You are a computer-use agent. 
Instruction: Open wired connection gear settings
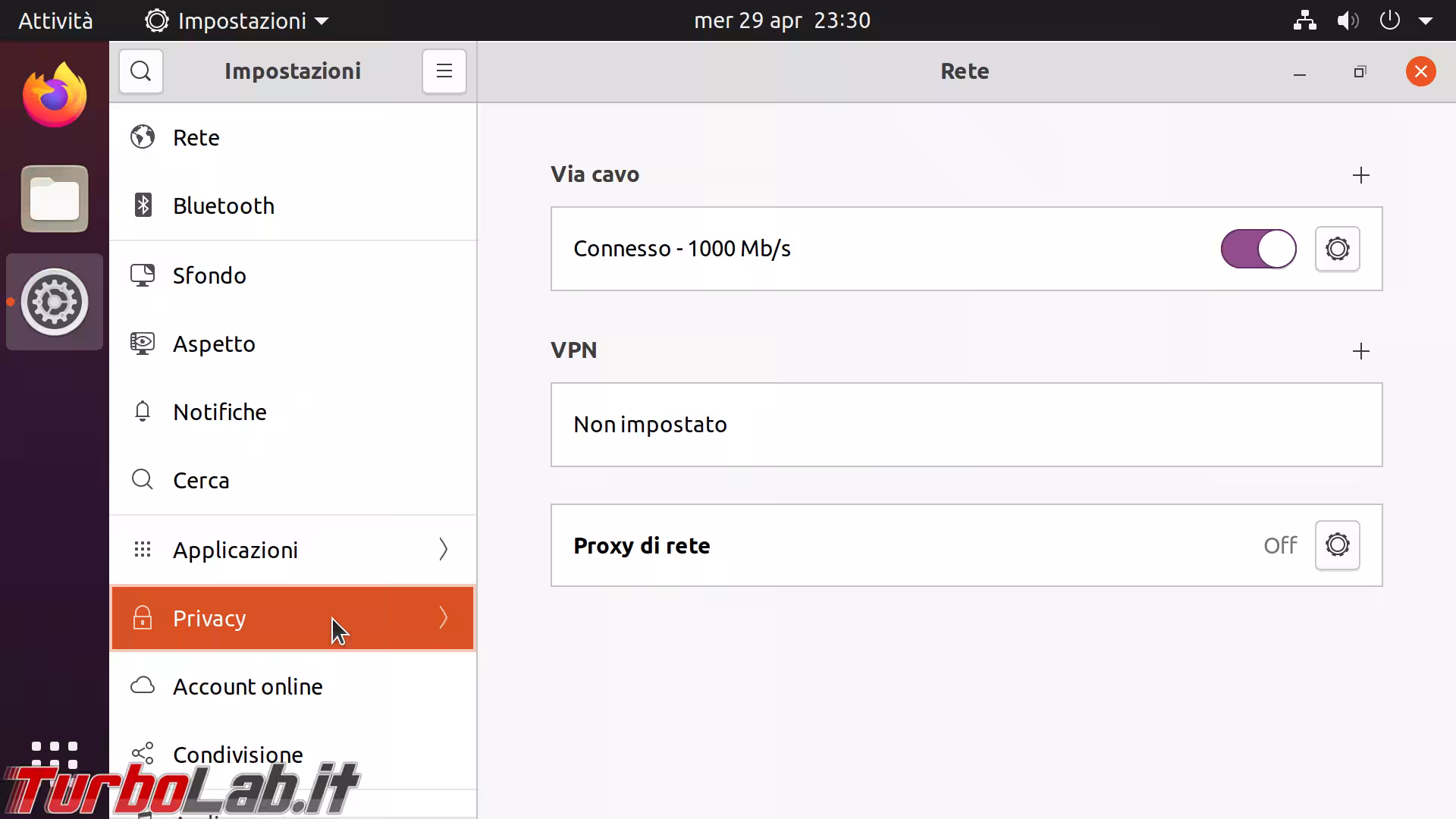coord(1337,249)
